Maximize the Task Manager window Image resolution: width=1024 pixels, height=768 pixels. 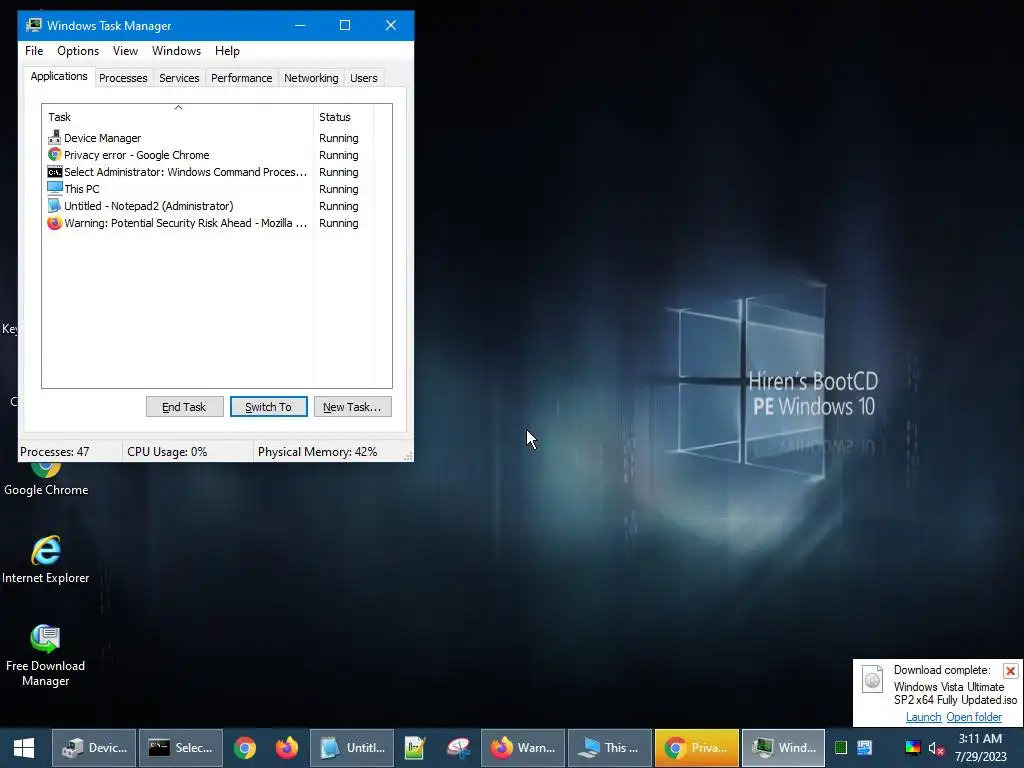pyautogui.click(x=345, y=25)
